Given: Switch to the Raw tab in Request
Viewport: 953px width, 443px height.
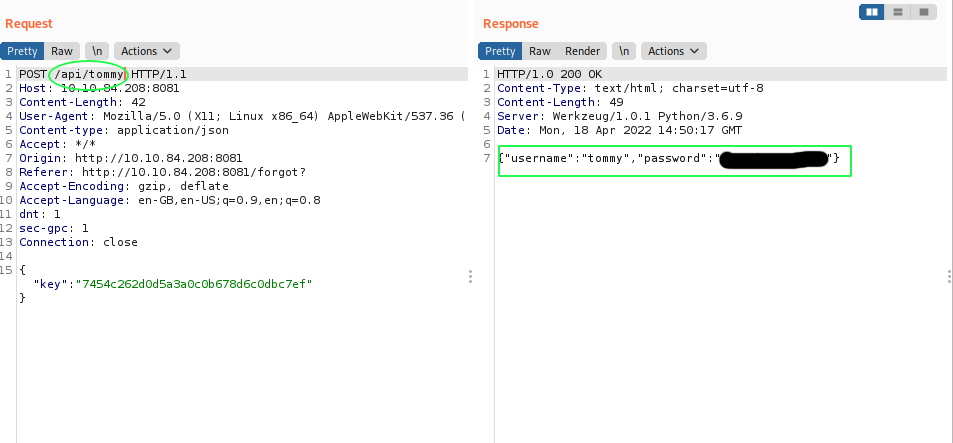Looking at the screenshot, I should (x=62, y=51).
